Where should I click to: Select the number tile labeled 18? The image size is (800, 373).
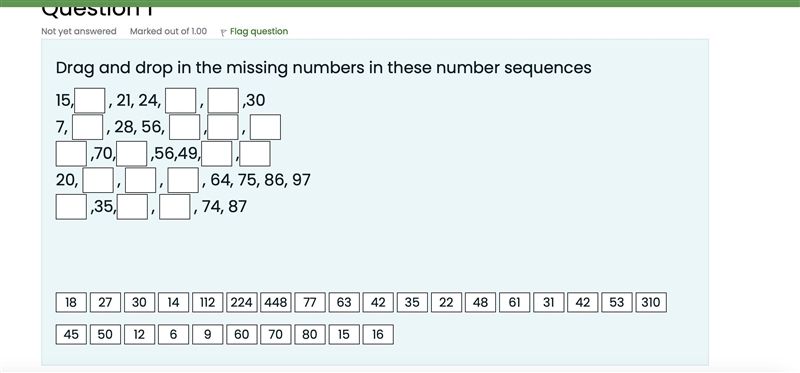[71, 303]
